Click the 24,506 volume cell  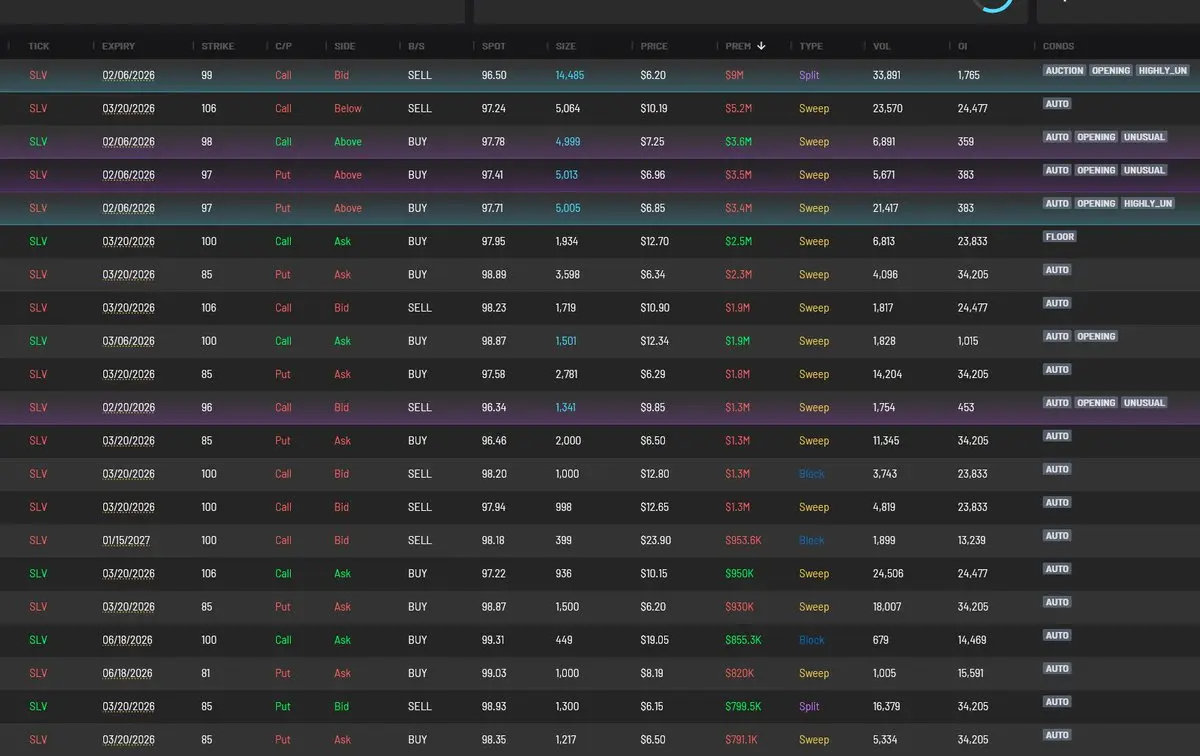click(887, 573)
